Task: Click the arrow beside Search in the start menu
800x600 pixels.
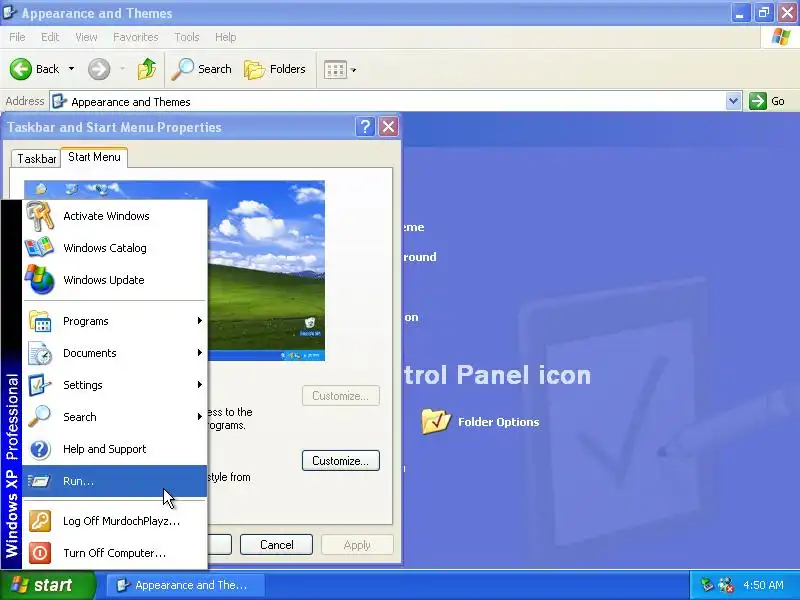Action: tap(199, 417)
